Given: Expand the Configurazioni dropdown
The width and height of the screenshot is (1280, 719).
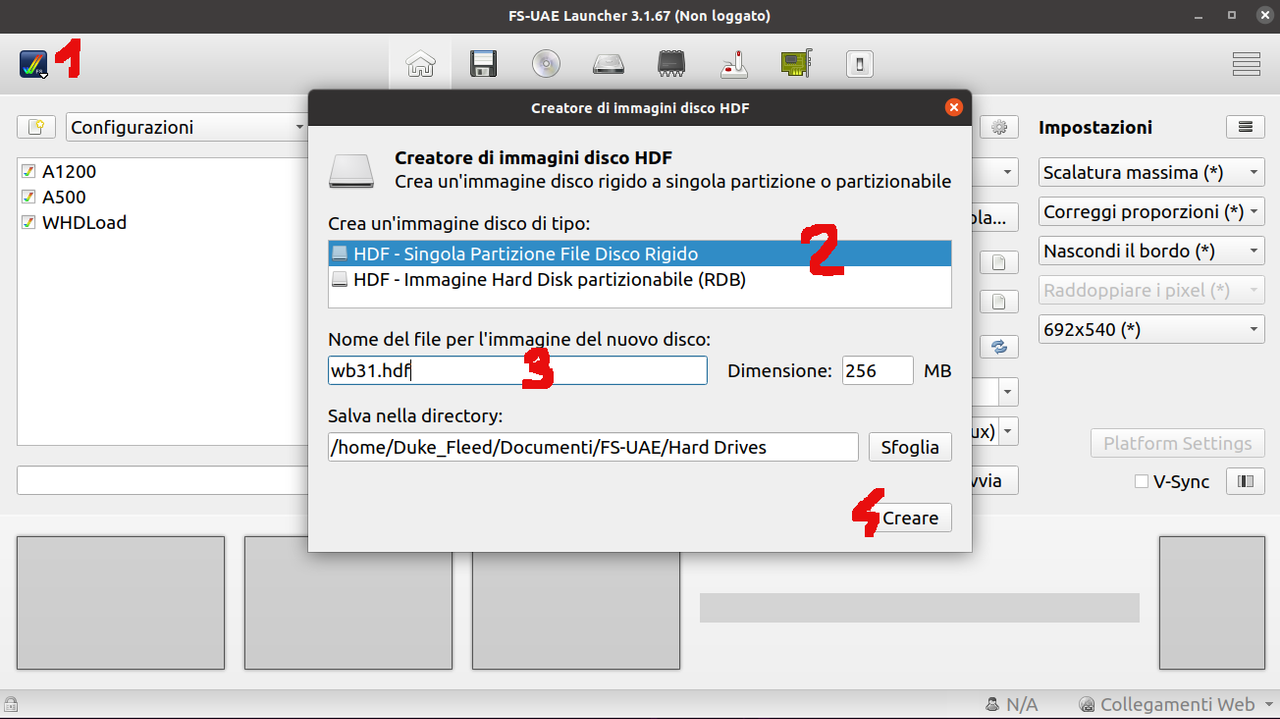Looking at the screenshot, I should tap(187, 127).
